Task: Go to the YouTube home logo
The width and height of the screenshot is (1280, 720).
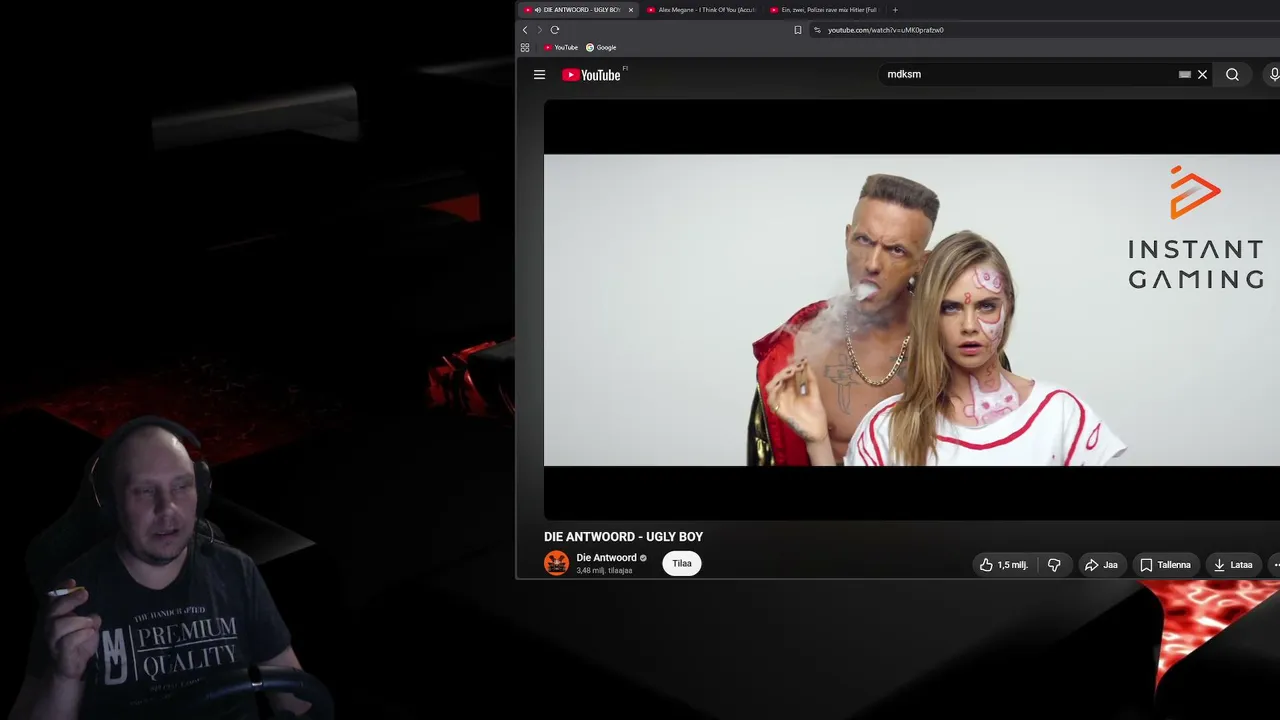Action: click(x=591, y=75)
